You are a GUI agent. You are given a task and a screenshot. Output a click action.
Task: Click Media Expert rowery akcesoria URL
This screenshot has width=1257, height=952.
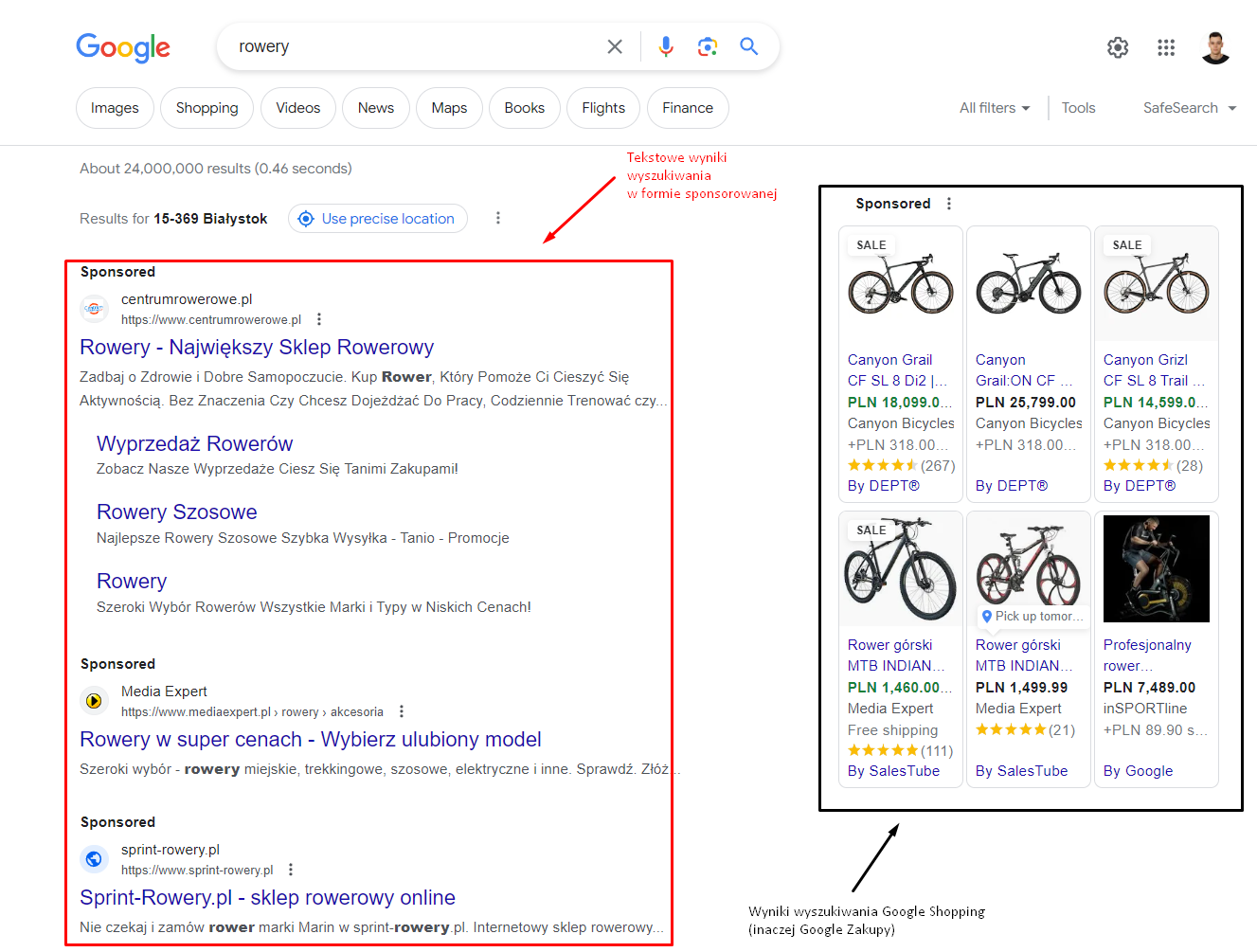pos(252,712)
